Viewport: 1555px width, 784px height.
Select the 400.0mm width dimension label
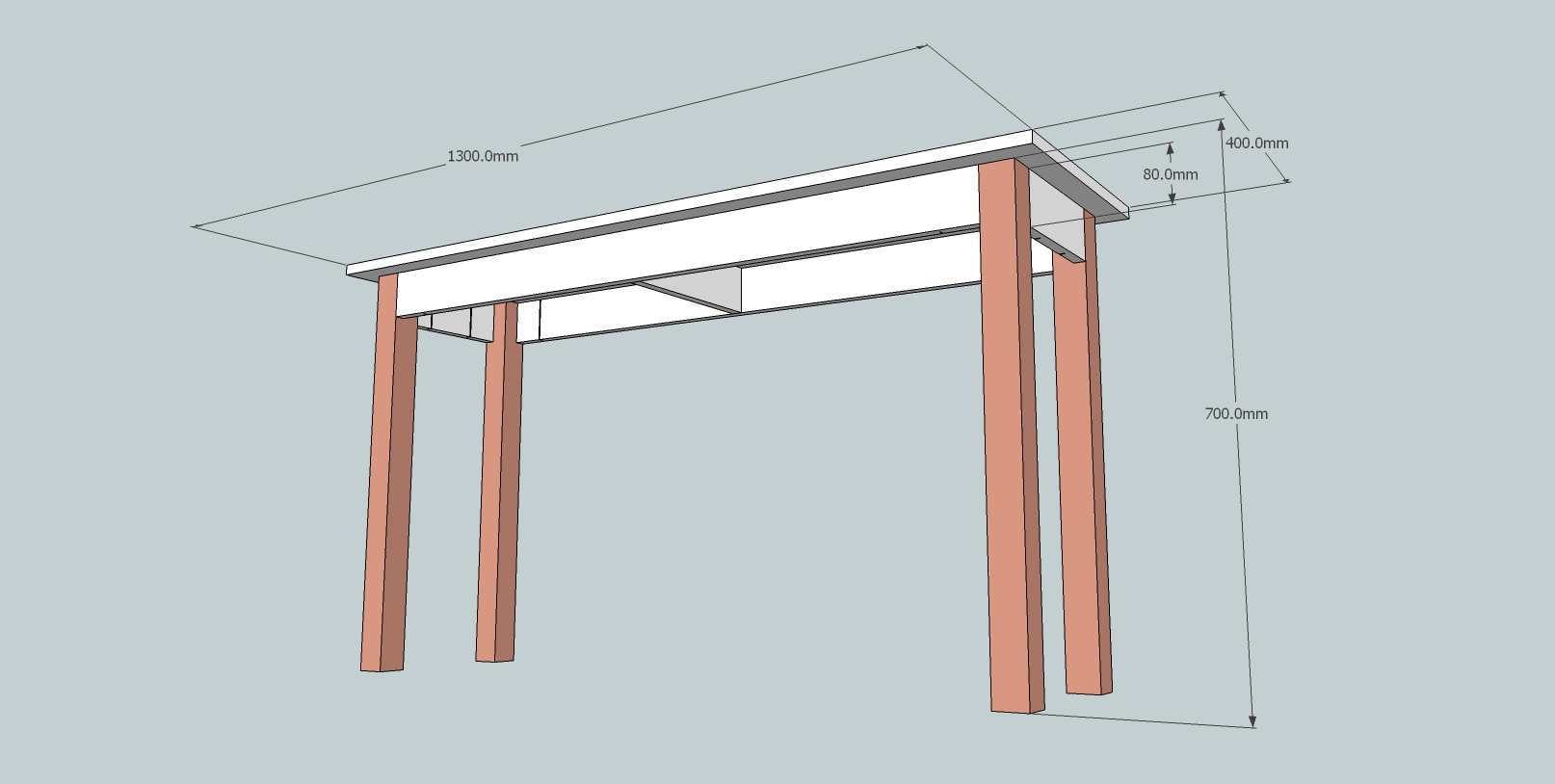[1257, 143]
